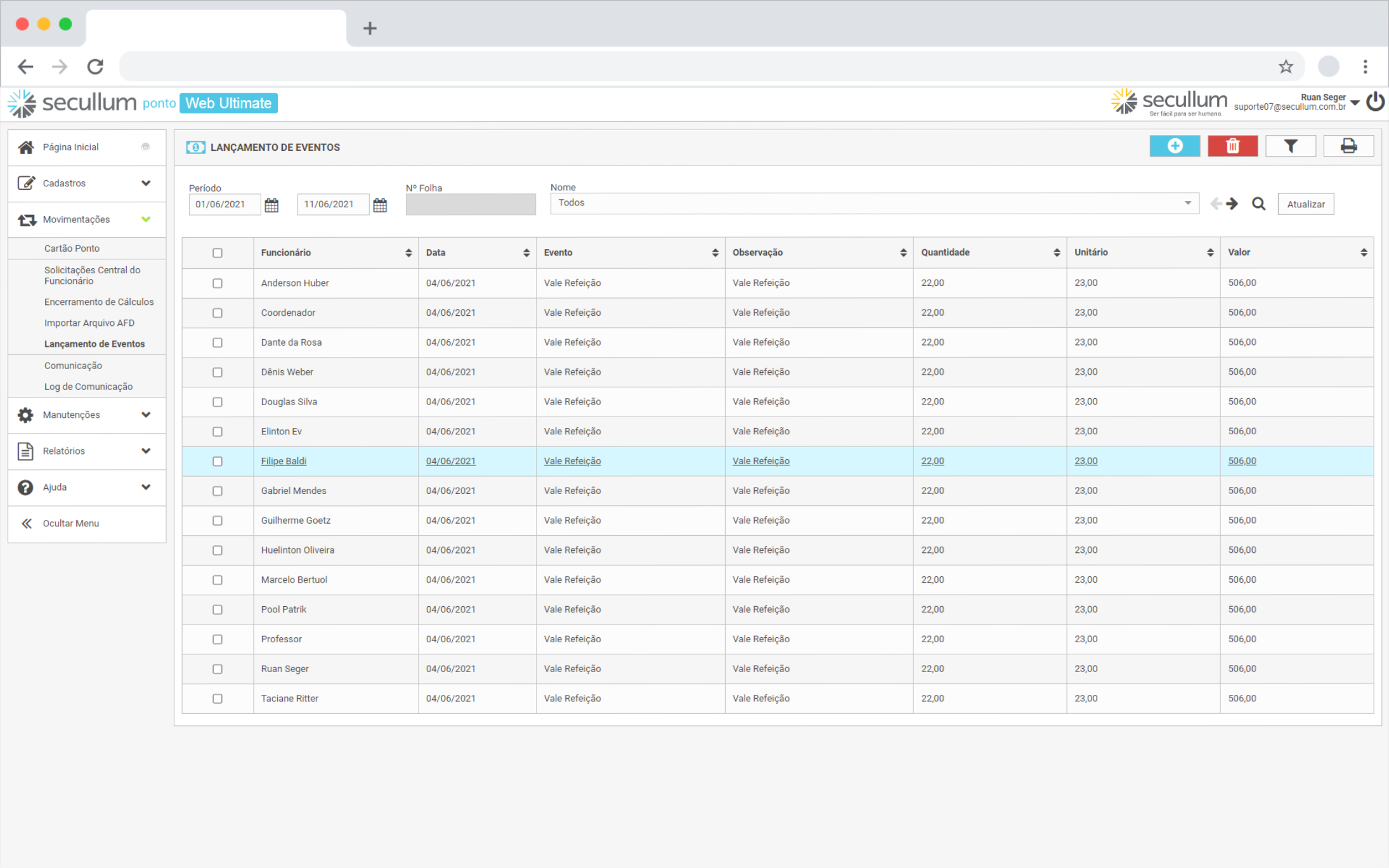Open Encerramento de Cálculos menu item
This screenshot has width=1389, height=868.
pyautogui.click(x=99, y=302)
